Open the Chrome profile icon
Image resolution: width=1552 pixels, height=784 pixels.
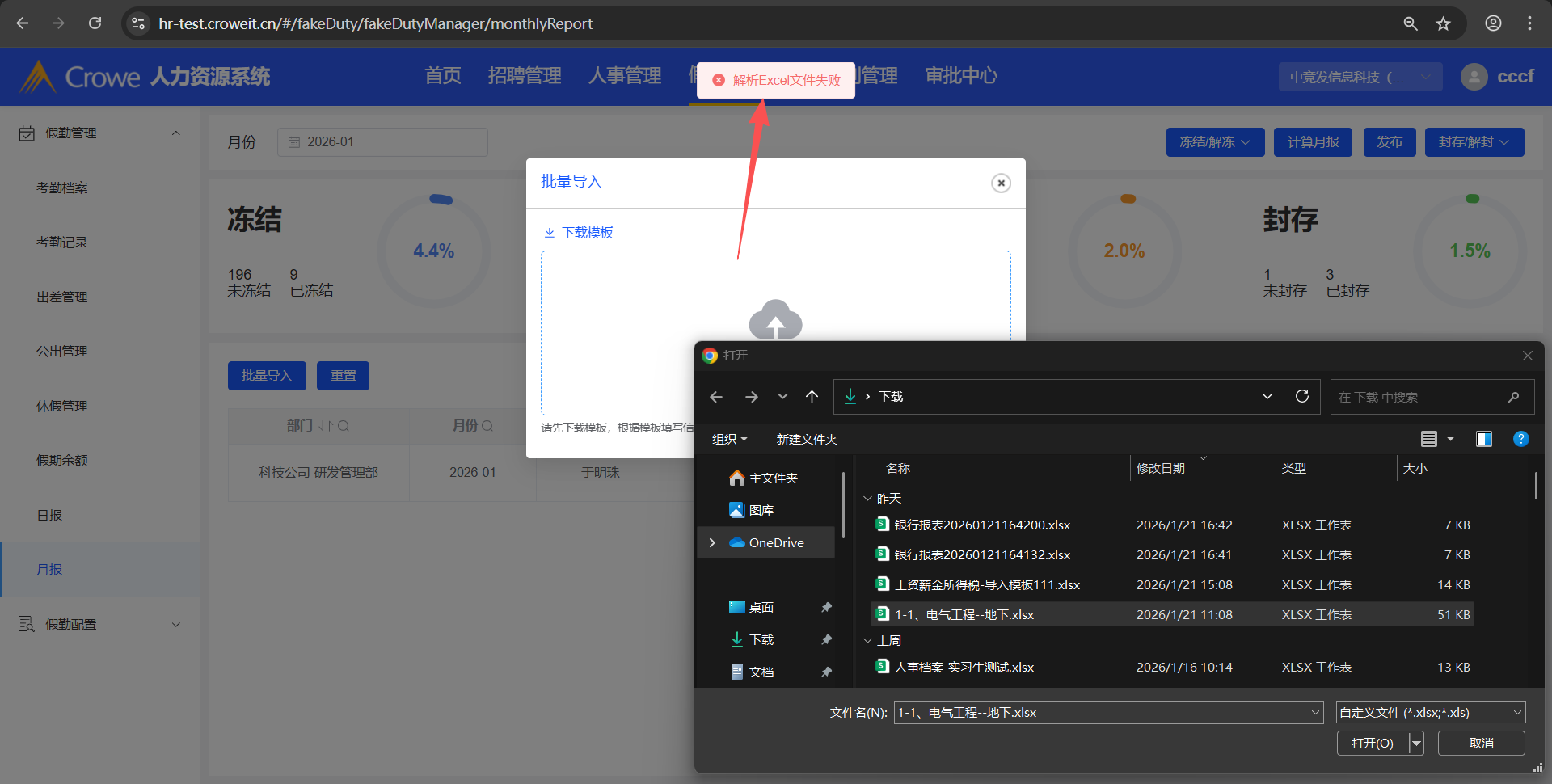(x=1494, y=23)
